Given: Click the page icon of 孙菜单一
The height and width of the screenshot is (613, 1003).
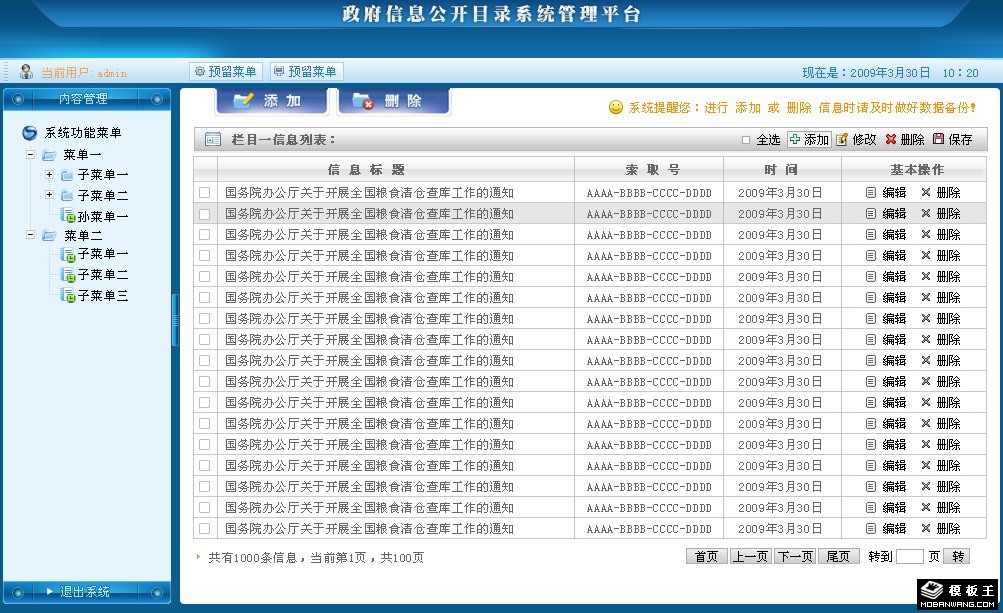Looking at the screenshot, I should (68, 216).
